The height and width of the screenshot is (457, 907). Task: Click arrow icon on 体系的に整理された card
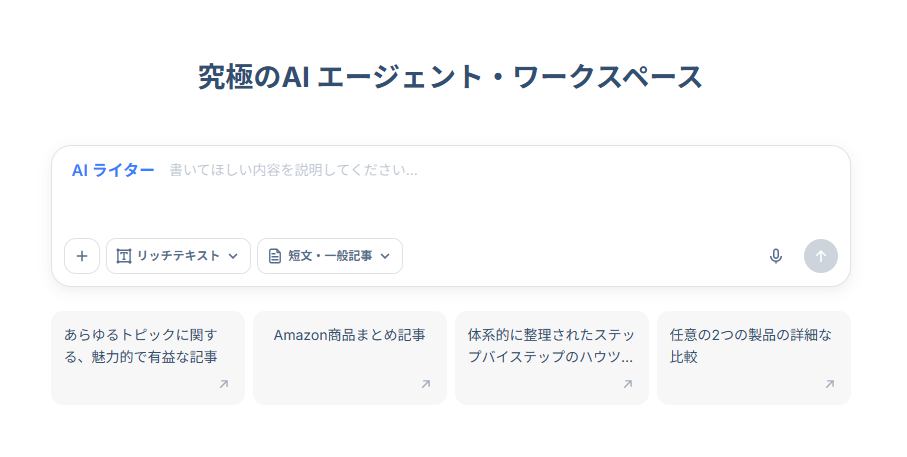(627, 384)
